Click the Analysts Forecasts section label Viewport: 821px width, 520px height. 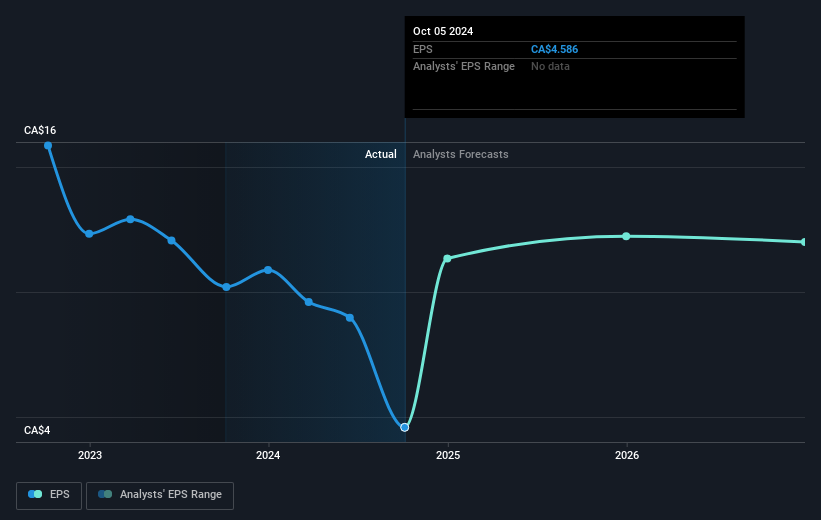click(x=461, y=154)
